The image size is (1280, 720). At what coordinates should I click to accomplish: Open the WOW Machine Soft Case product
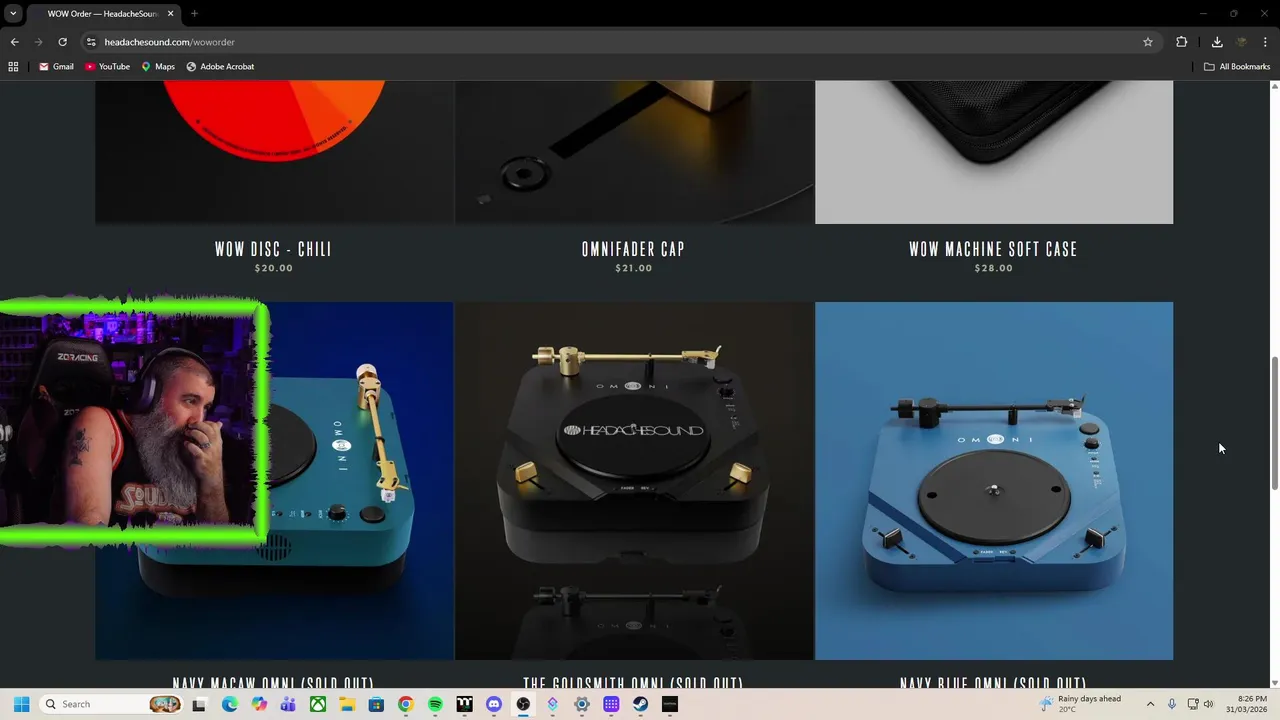point(993,249)
